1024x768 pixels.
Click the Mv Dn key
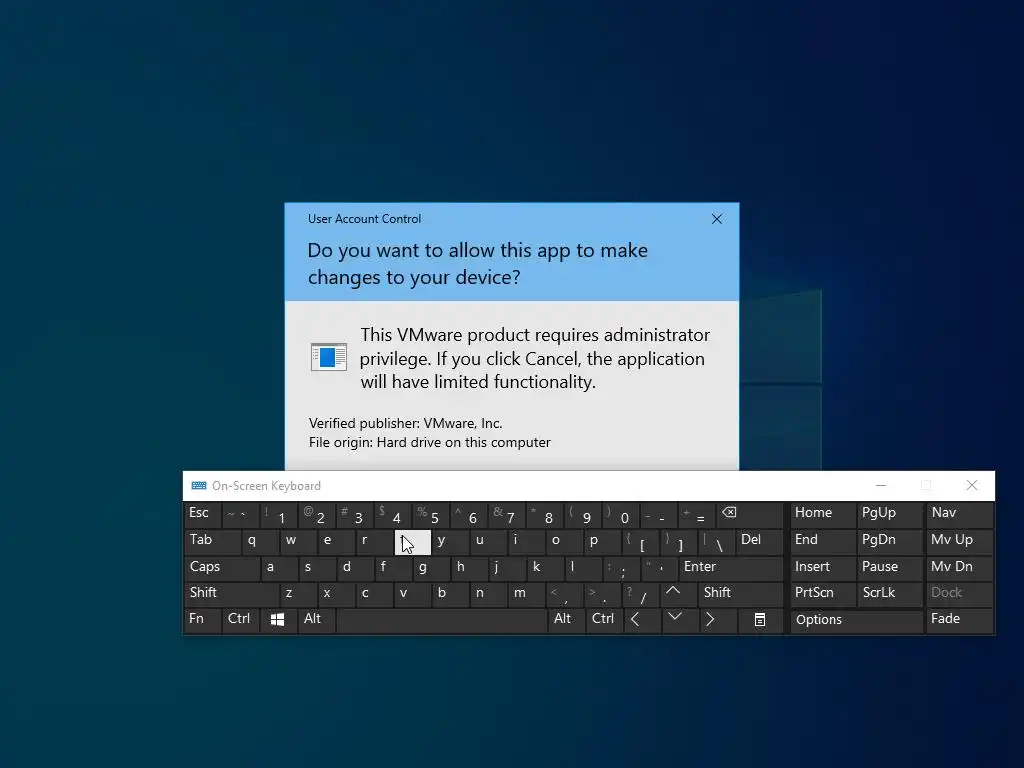[959, 568]
